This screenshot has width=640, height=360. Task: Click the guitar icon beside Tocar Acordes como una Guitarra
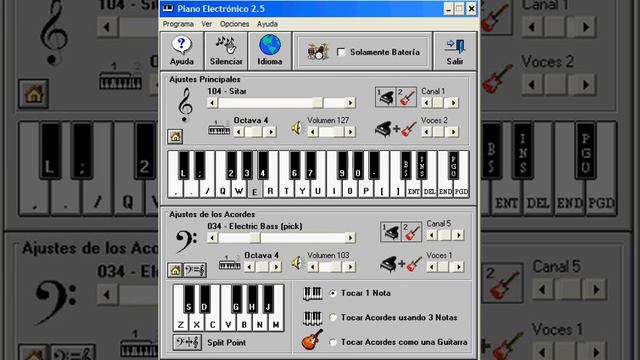pyautogui.click(x=312, y=340)
